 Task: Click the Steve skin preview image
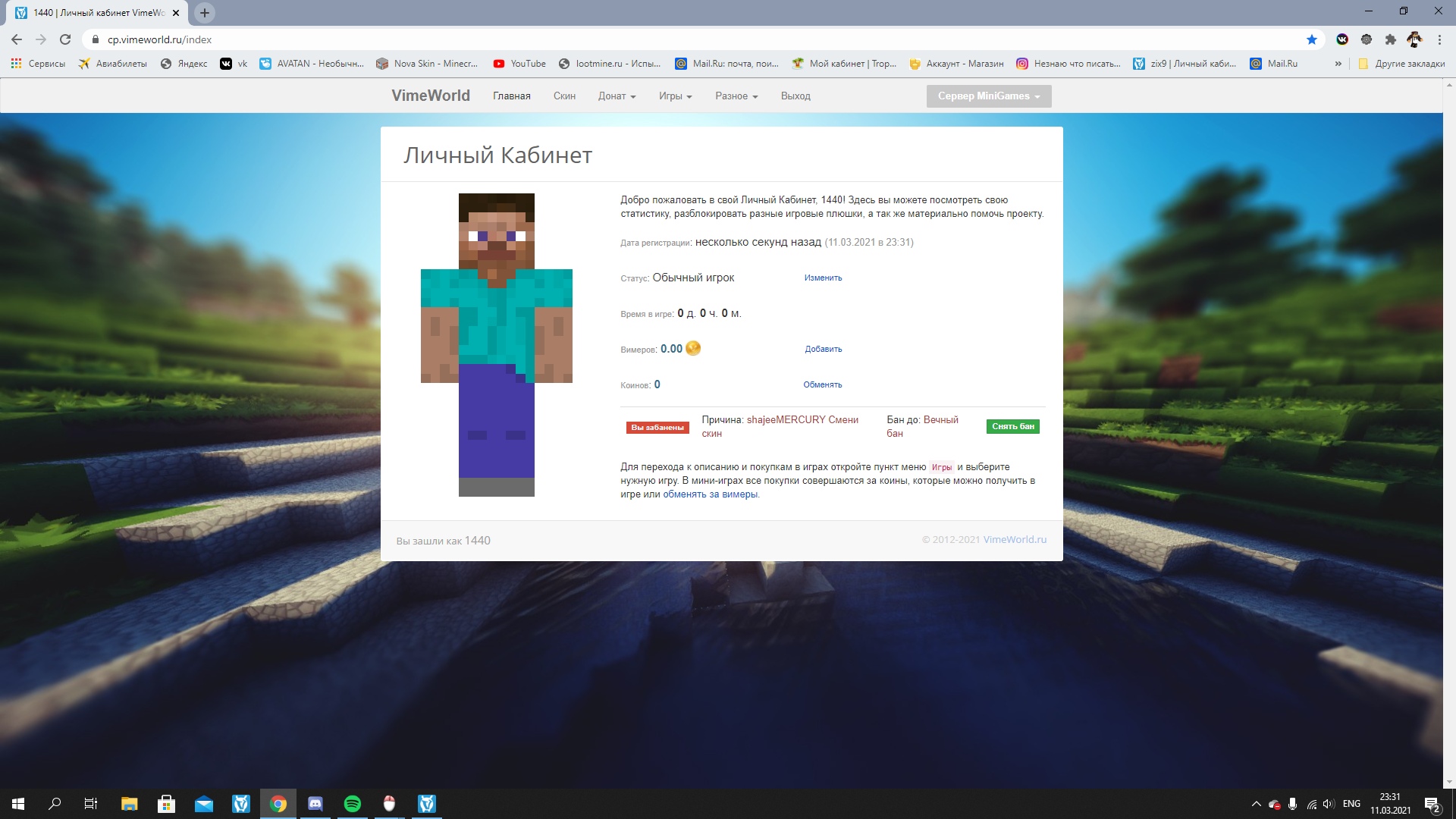[x=497, y=345]
